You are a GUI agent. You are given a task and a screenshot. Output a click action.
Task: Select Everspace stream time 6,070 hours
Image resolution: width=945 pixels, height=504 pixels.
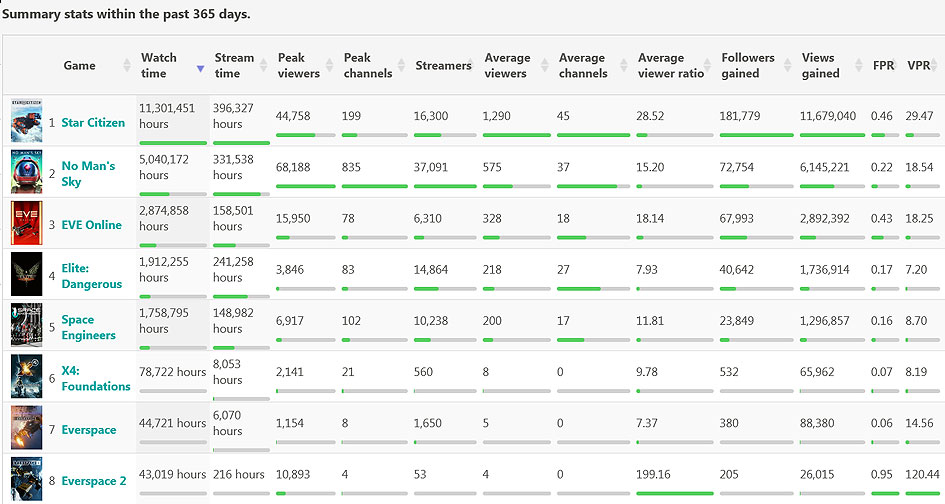click(x=227, y=423)
